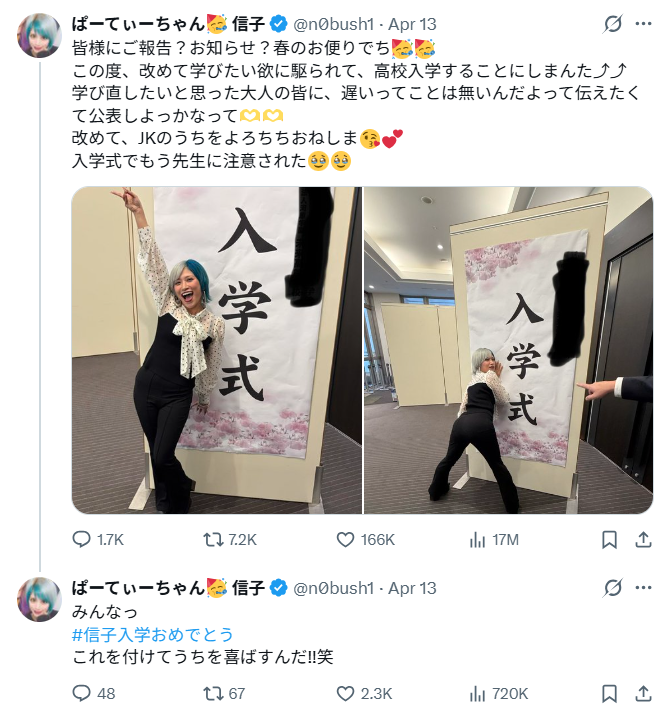Like the first tweet with 166K hearts
669x715 pixels.
tap(345, 540)
